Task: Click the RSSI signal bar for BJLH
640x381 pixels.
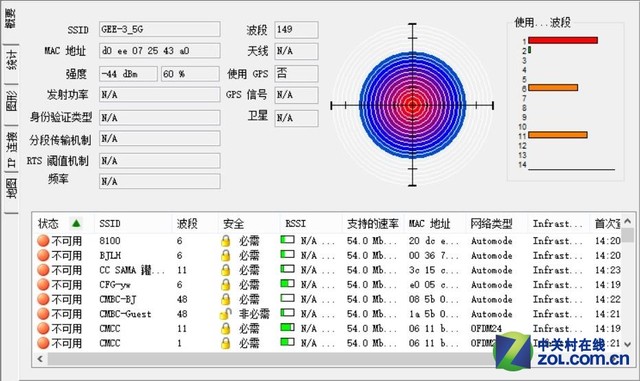Action: pyautogui.click(x=287, y=254)
